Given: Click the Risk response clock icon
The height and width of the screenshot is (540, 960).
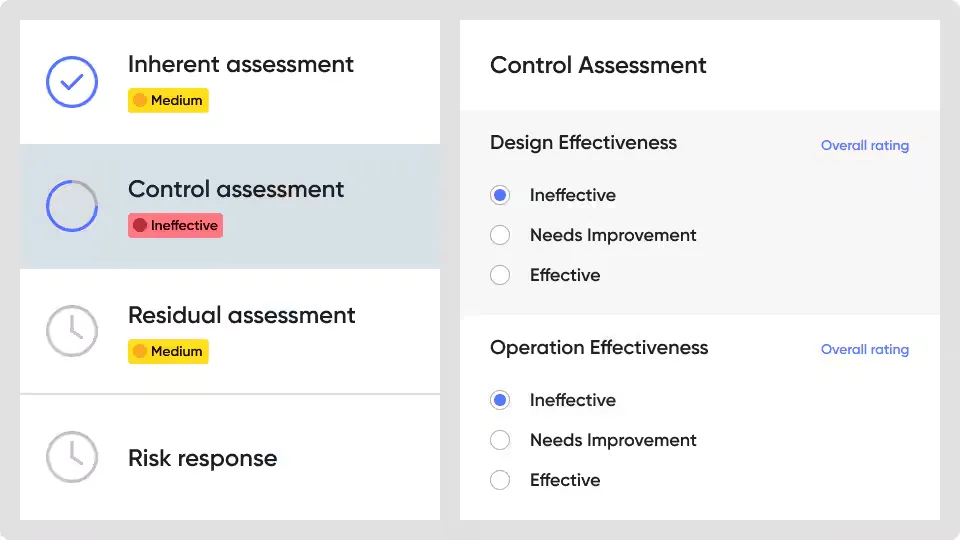Looking at the screenshot, I should pos(72,457).
